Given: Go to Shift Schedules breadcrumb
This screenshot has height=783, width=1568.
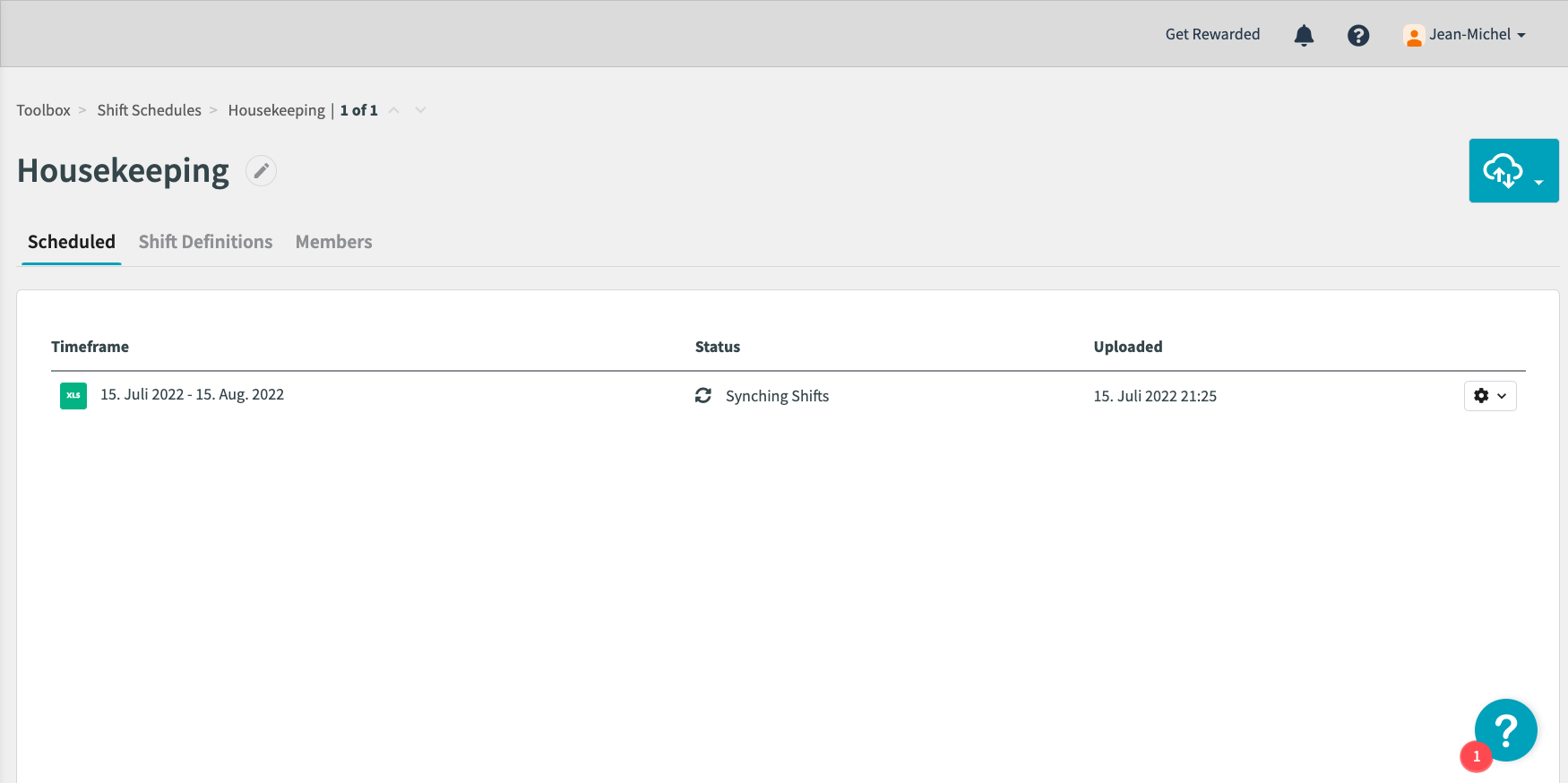Looking at the screenshot, I should click(149, 110).
